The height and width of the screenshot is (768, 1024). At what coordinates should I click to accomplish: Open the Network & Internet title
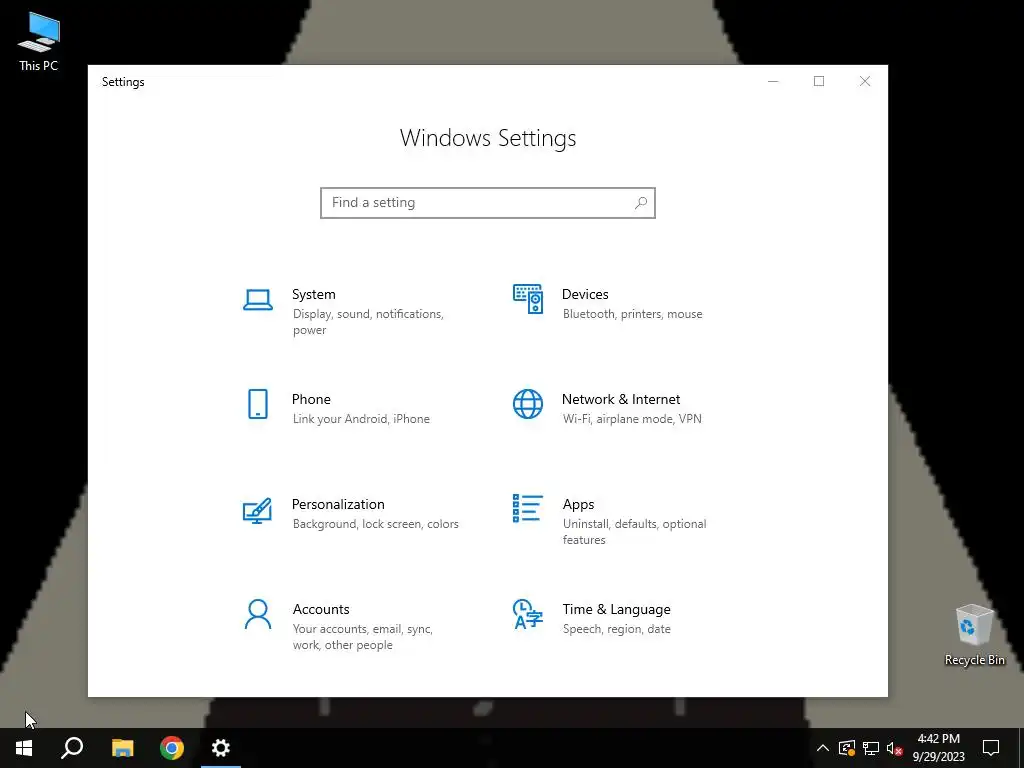click(x=621, y=400)
